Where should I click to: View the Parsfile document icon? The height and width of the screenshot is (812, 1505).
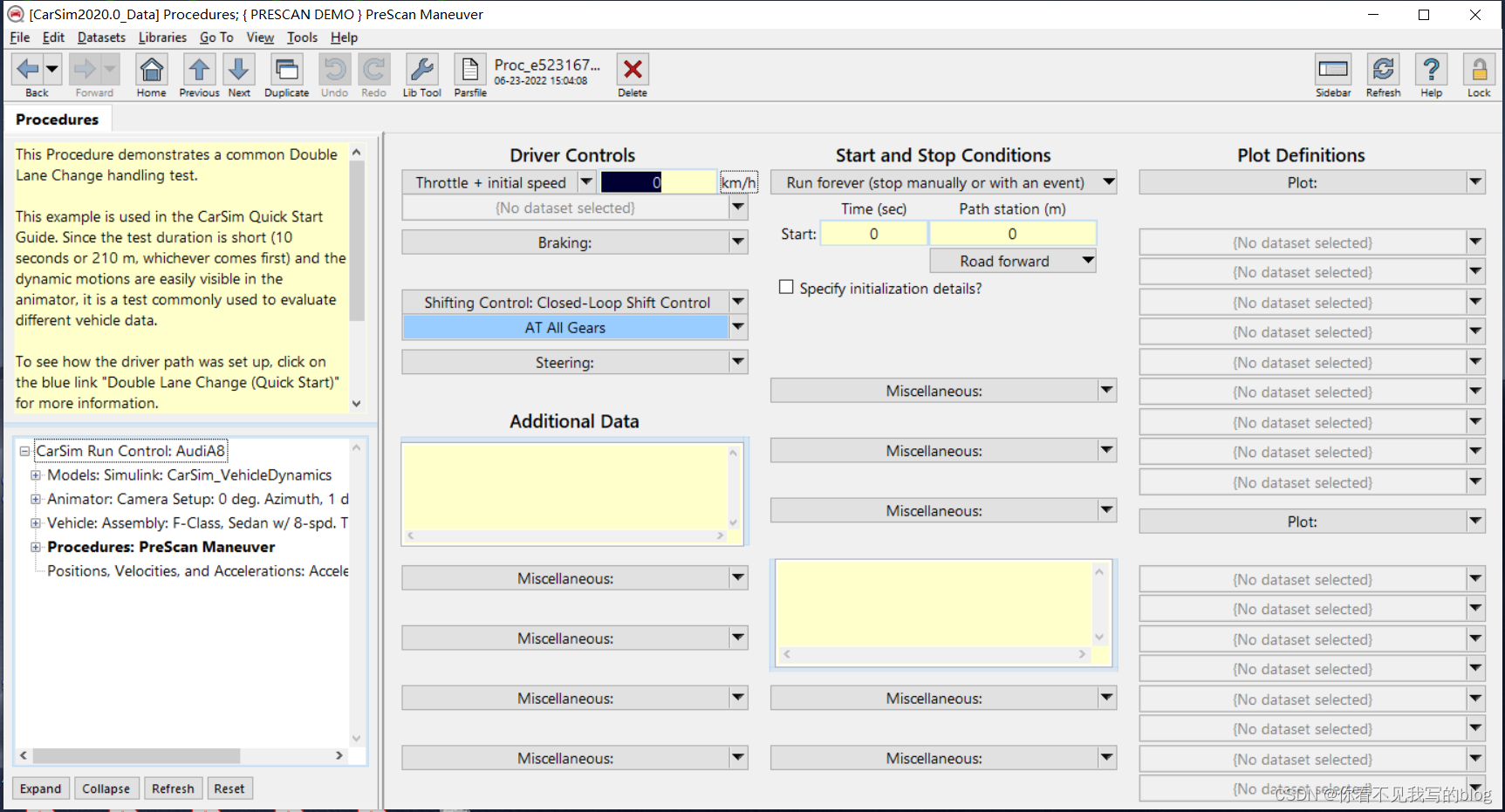(469, 69)
